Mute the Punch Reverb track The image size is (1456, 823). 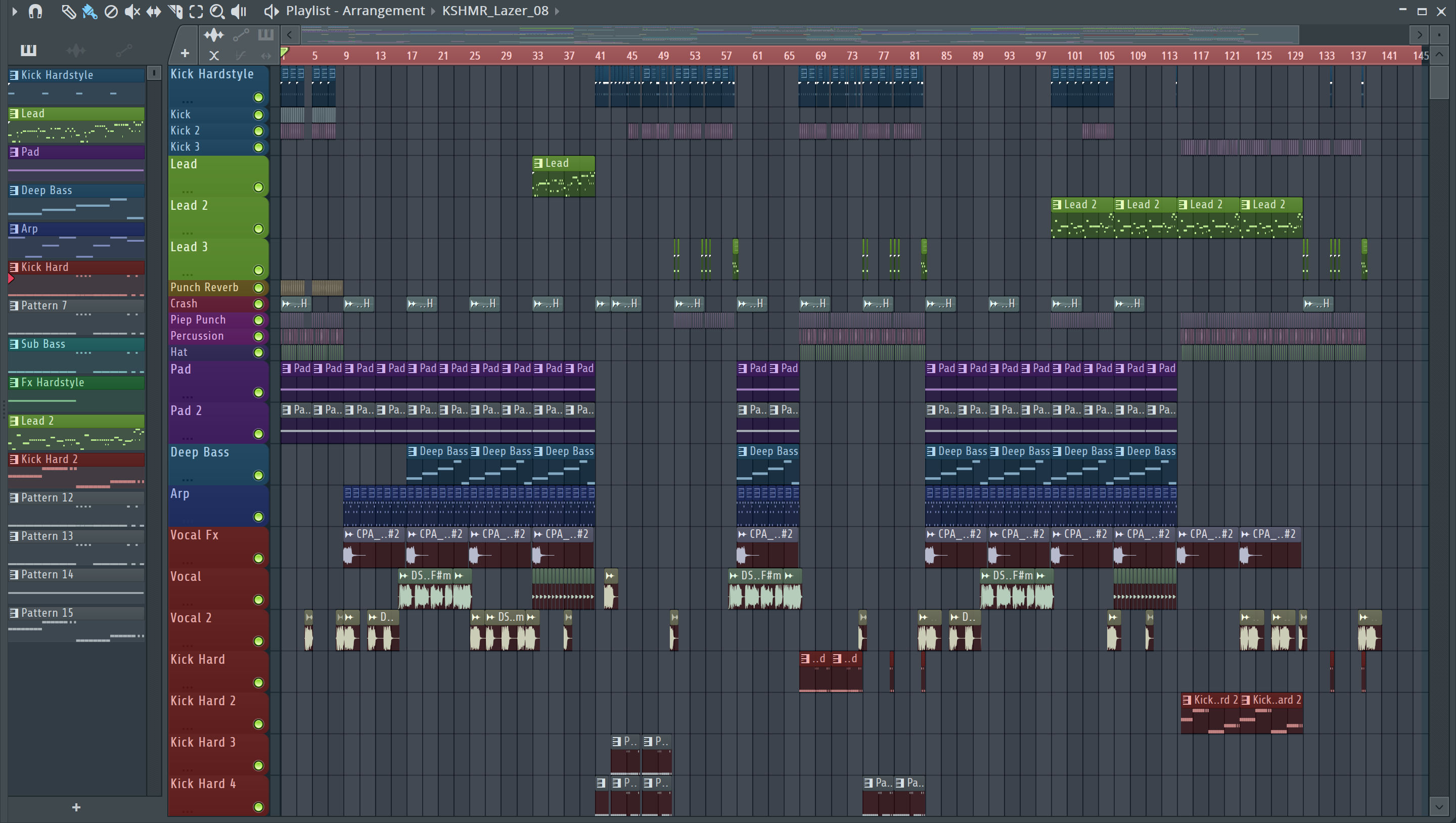258,288
